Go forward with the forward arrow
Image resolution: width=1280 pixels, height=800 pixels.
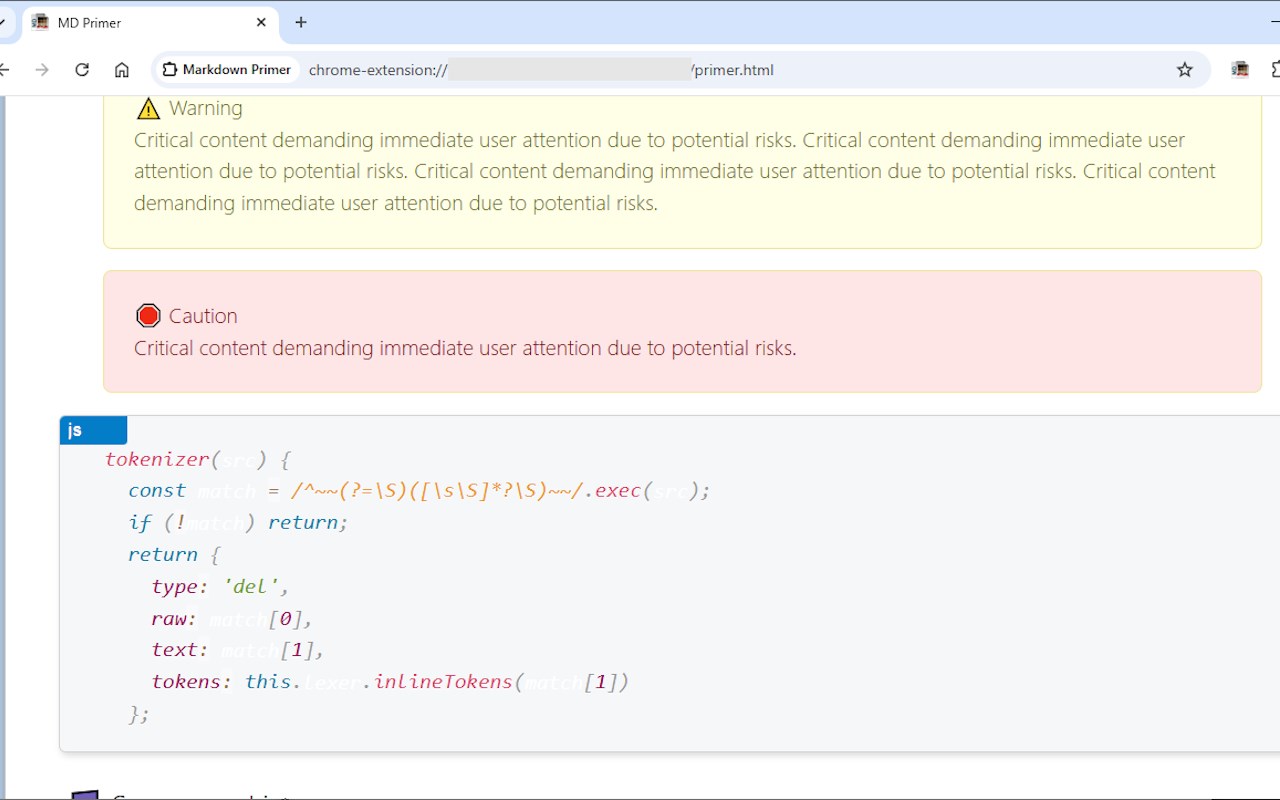tap(42, 70)
